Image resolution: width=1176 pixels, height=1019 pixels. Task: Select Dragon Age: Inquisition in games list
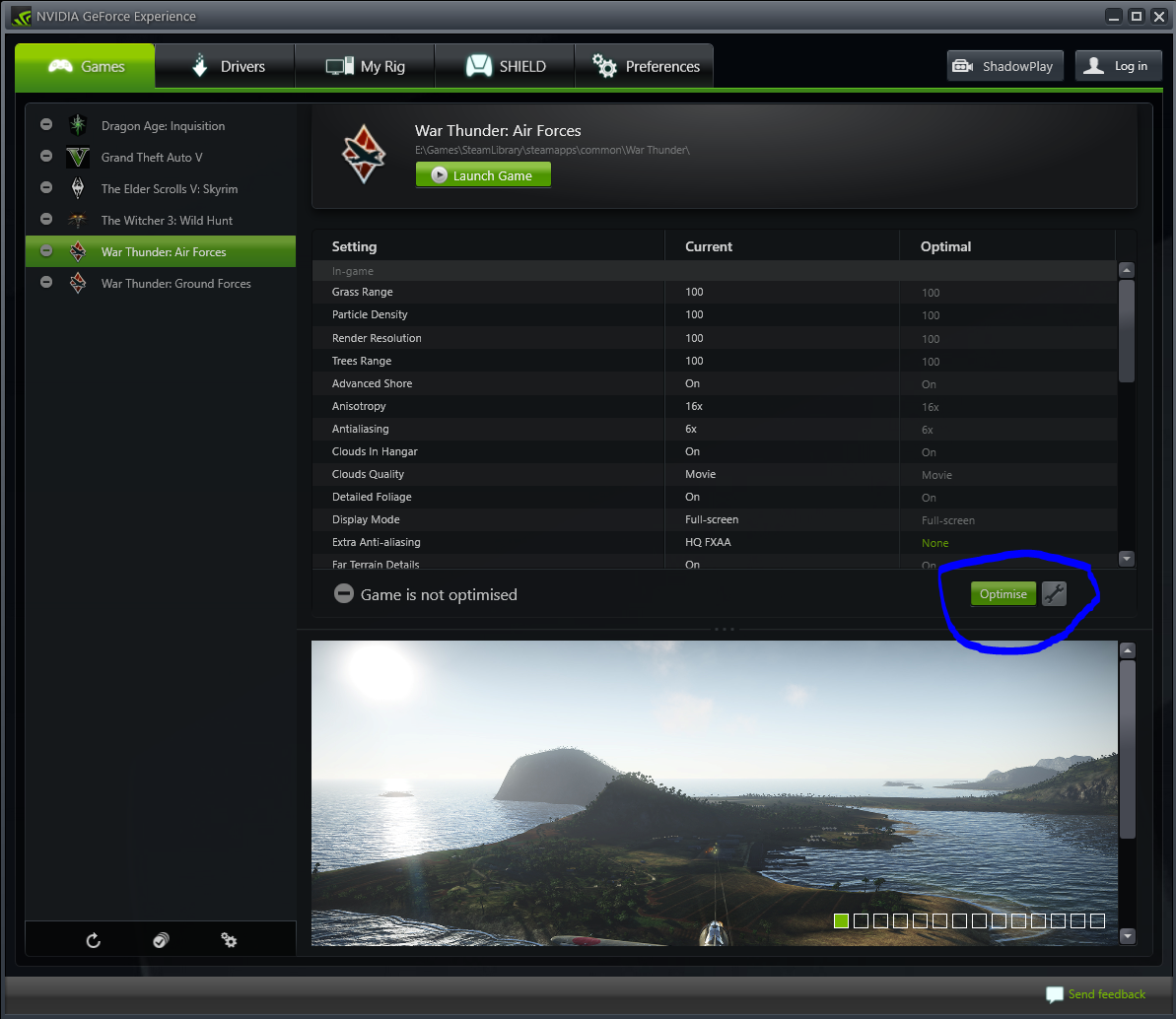tap(161, 125)
